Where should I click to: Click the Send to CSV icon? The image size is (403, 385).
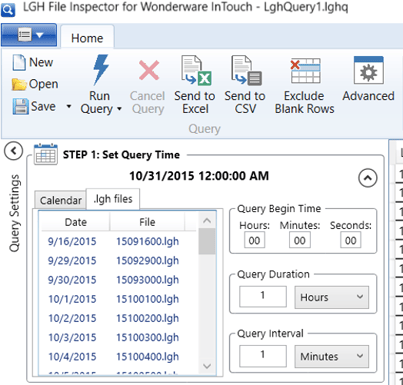246,70
